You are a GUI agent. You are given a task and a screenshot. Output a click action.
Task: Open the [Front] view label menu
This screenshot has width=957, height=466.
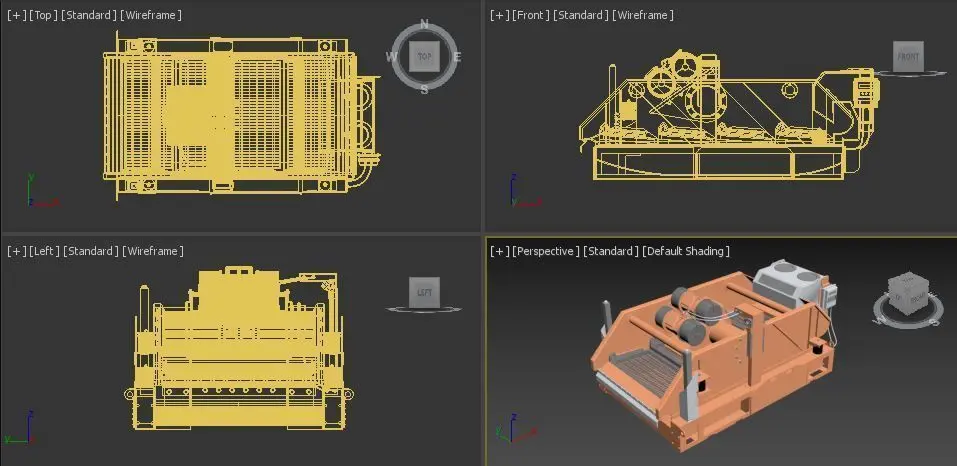coord(531,15)
